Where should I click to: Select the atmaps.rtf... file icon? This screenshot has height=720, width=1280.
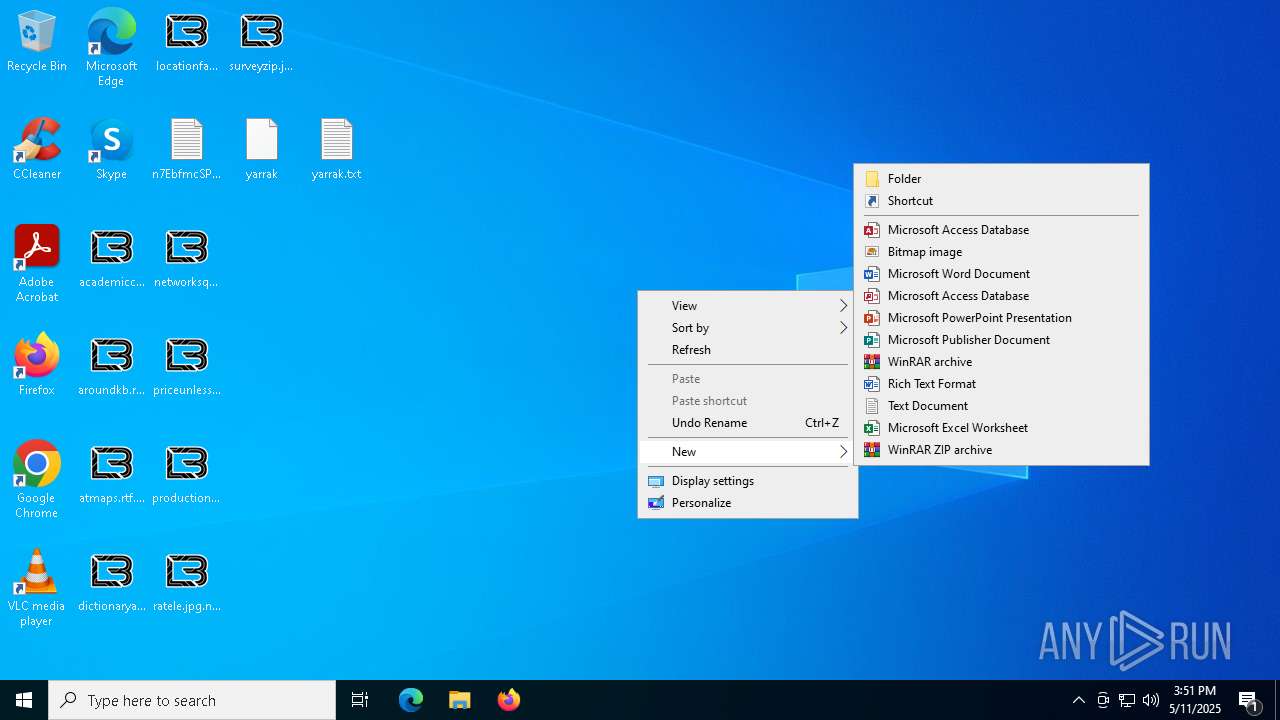coord(111,474)
